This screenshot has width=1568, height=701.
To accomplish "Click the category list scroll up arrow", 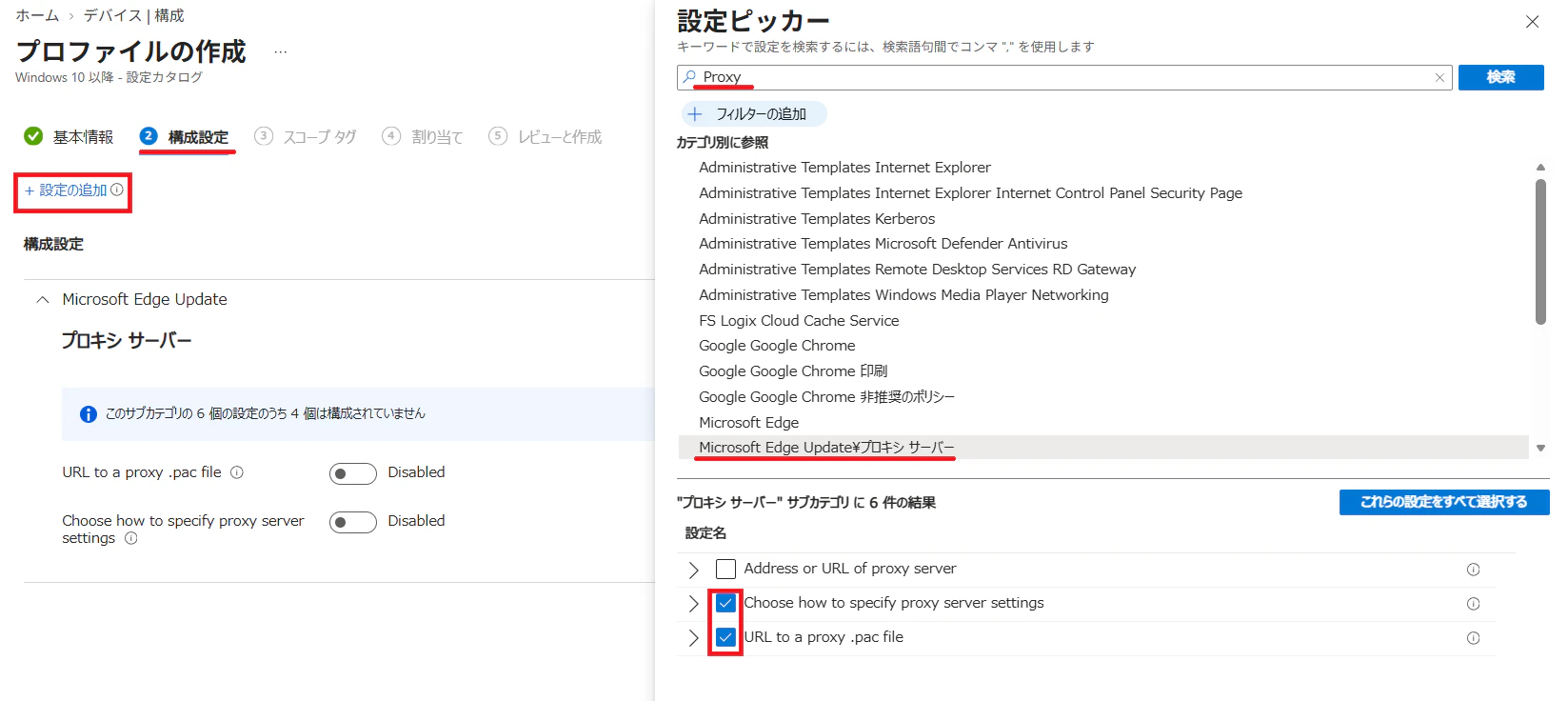I will tap(1540, 168).
